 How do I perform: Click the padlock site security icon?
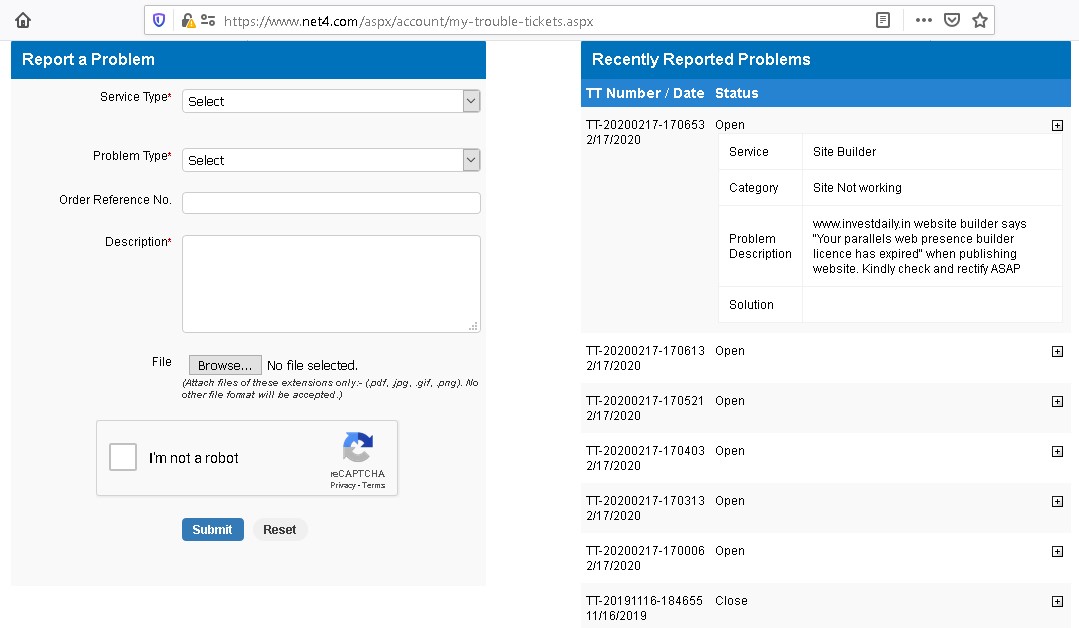(x=186, y=20)
